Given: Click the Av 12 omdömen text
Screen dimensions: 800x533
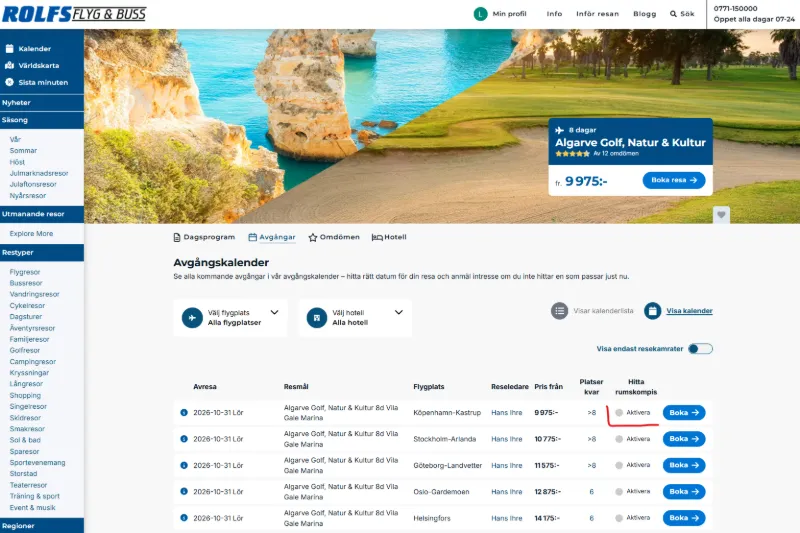Looking at the screenshot, I should pyautogui.click(x=616, y=154).
